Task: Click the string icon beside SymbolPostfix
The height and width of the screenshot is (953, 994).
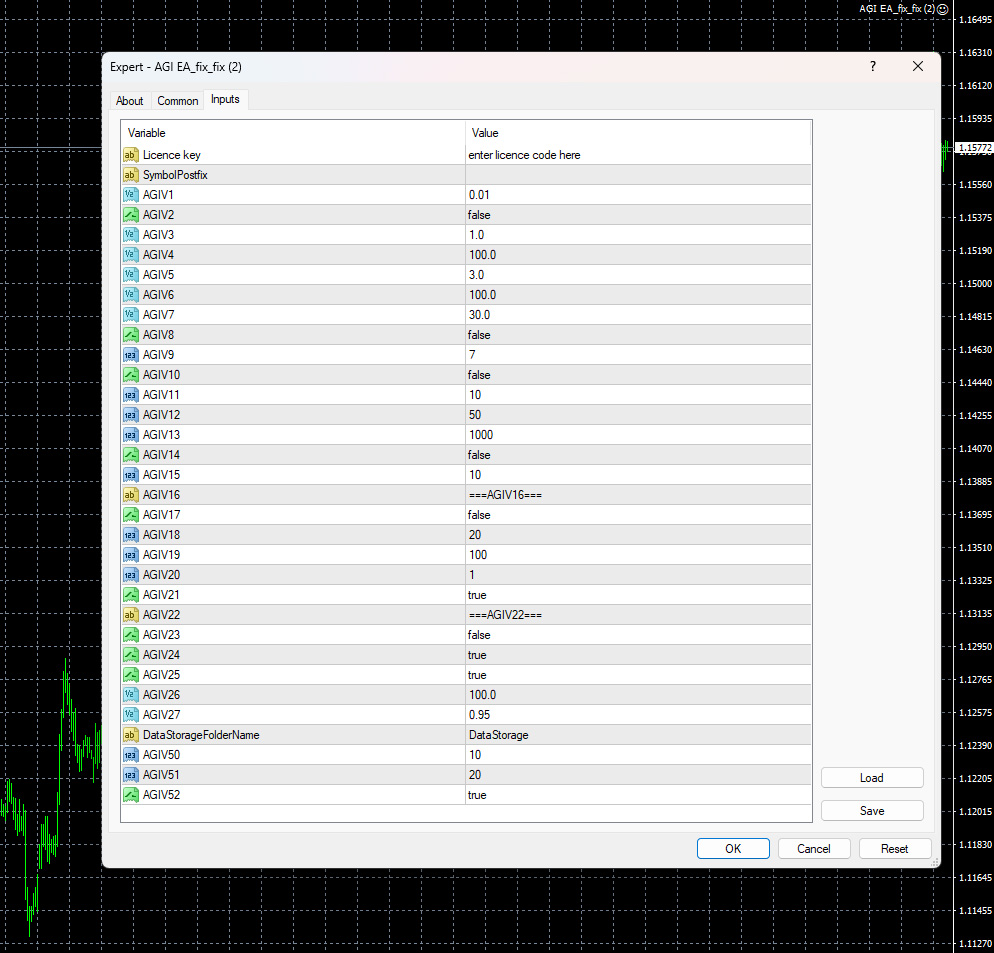Action: tap(131, 175)
